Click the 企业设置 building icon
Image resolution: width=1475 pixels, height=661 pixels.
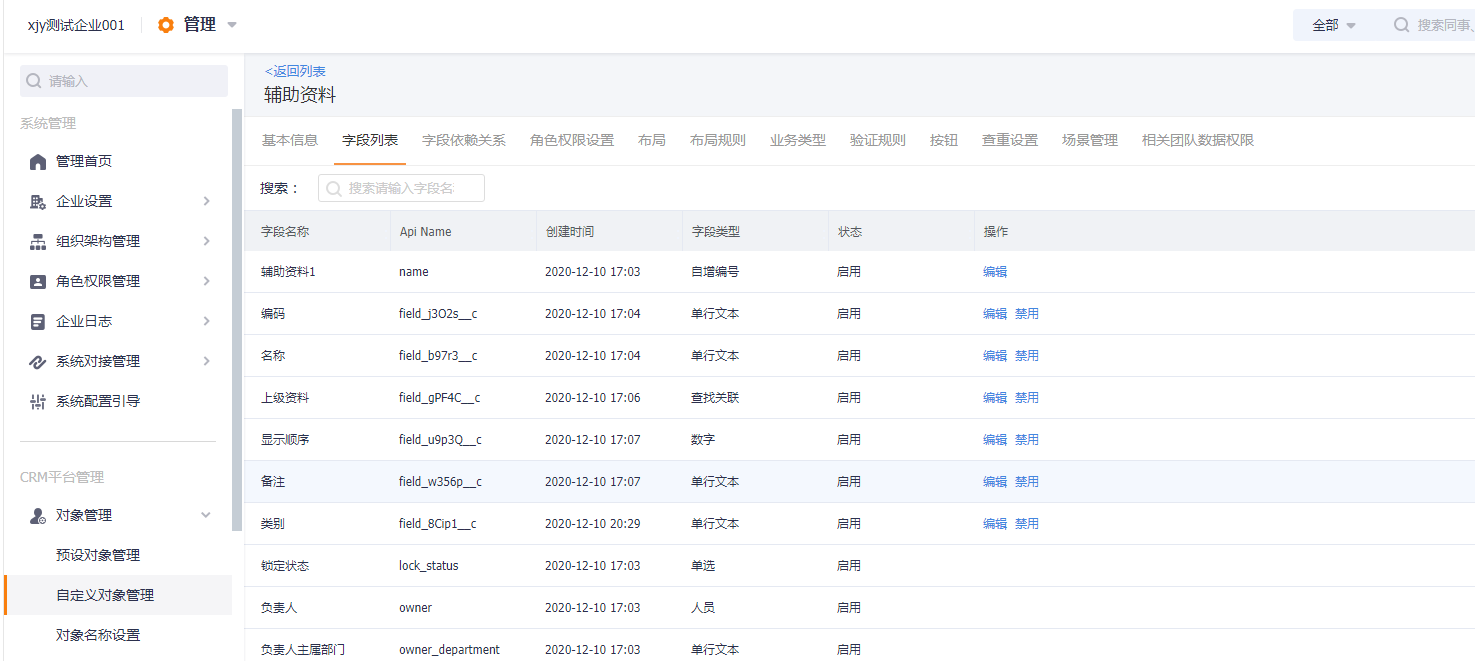pyautogui.click(x=38, y=202)
